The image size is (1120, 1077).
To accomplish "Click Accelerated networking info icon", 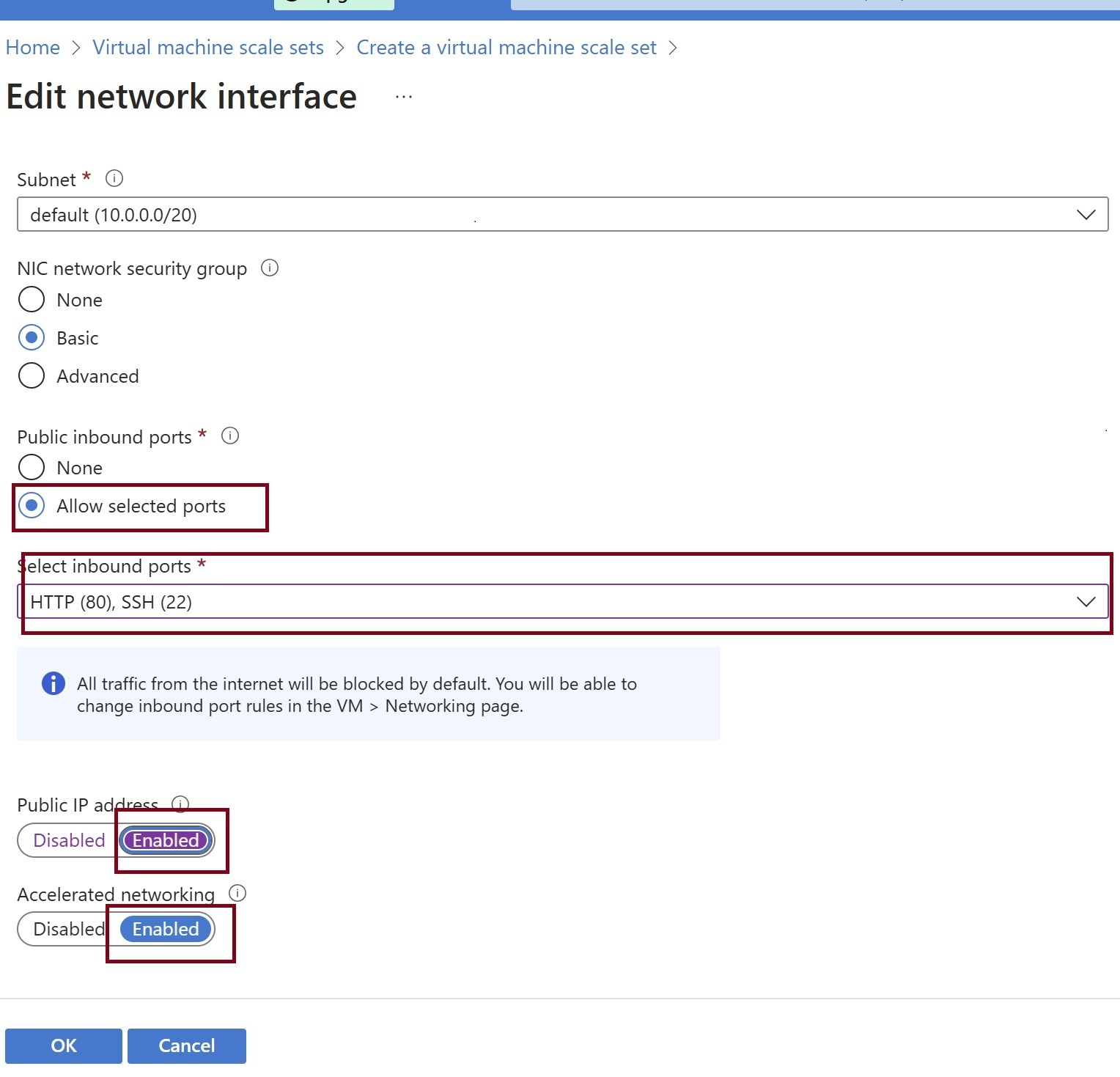I will pos(237,893).
